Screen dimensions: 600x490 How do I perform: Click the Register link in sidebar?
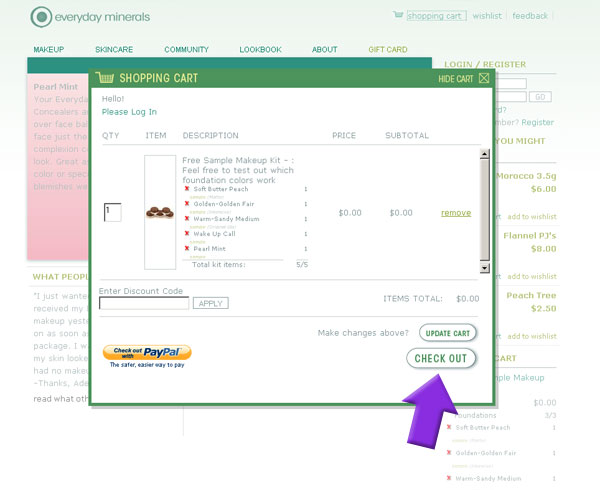coord(537,122)
